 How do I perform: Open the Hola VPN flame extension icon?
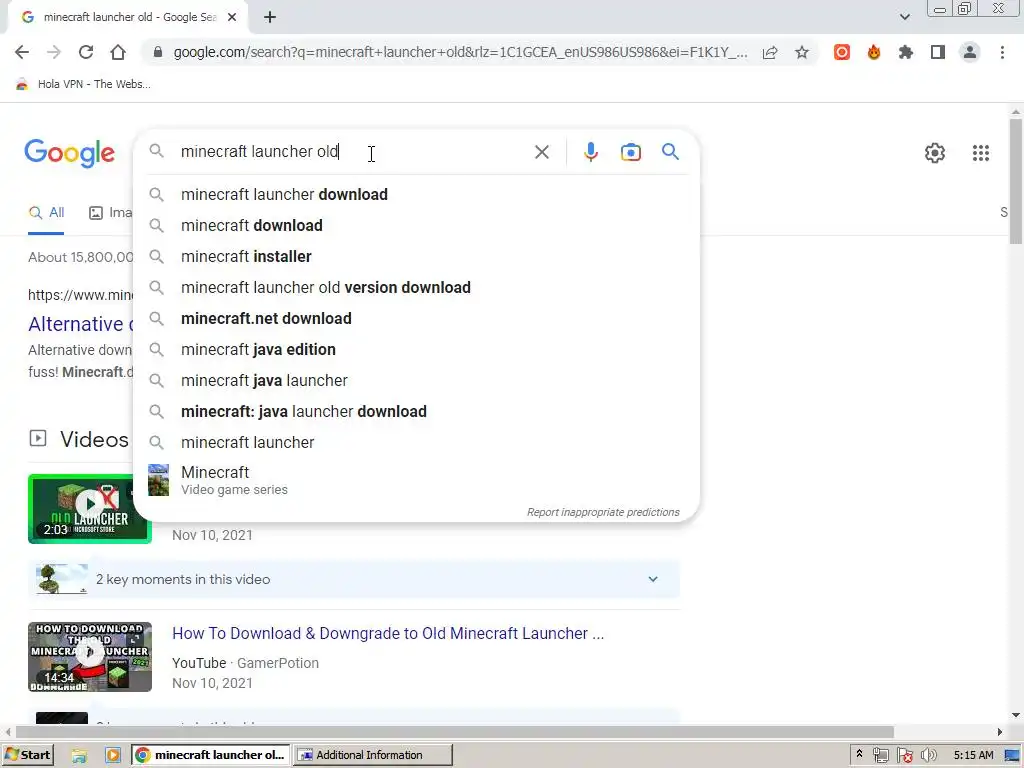coord(874,52)
